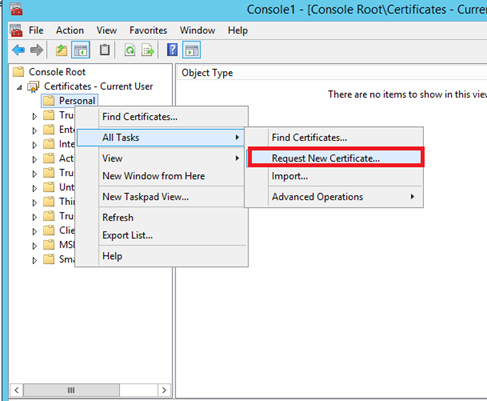The height and width of the screenshot is (401, 487).
Task: Click the Console Root folder icon
Action: [x=18, y=72]
